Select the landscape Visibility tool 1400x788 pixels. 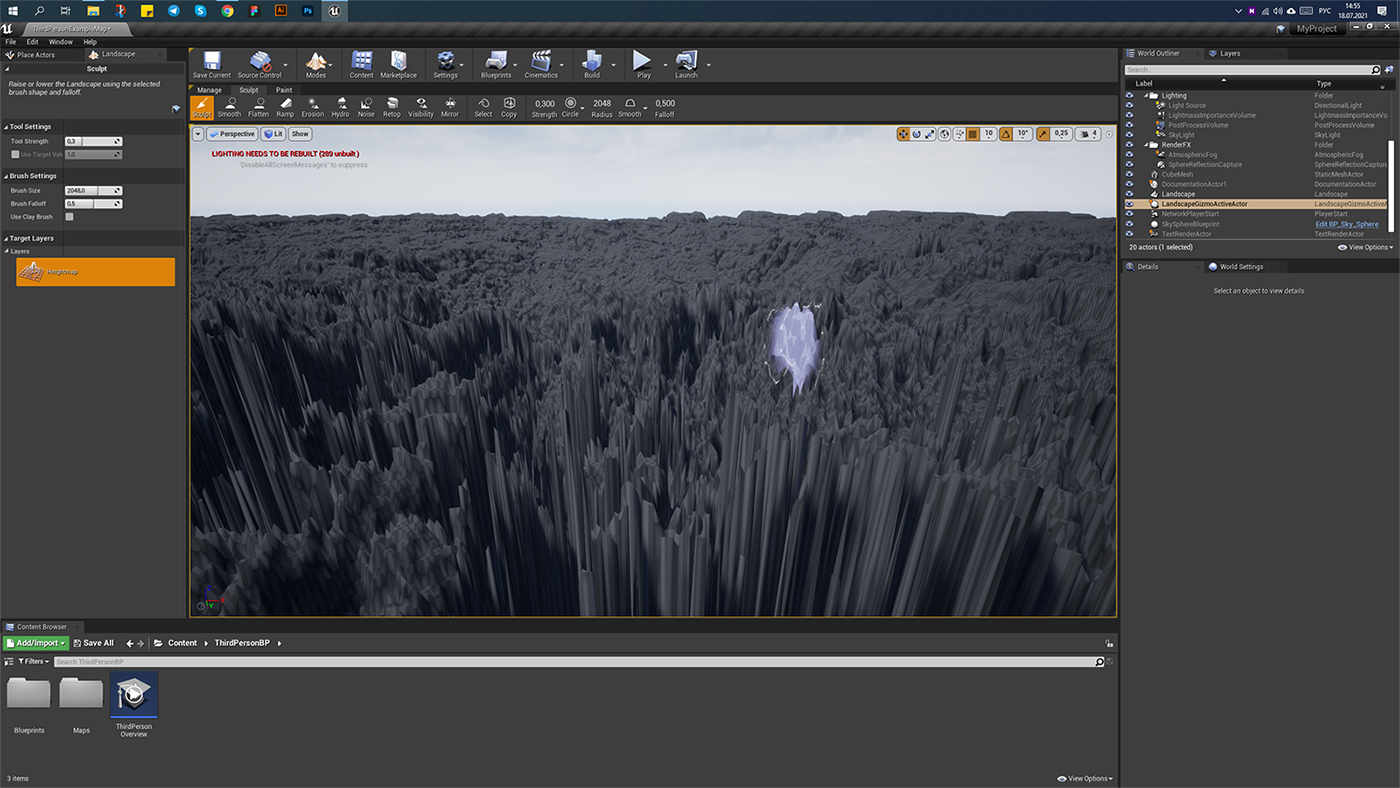coord(421,107)
